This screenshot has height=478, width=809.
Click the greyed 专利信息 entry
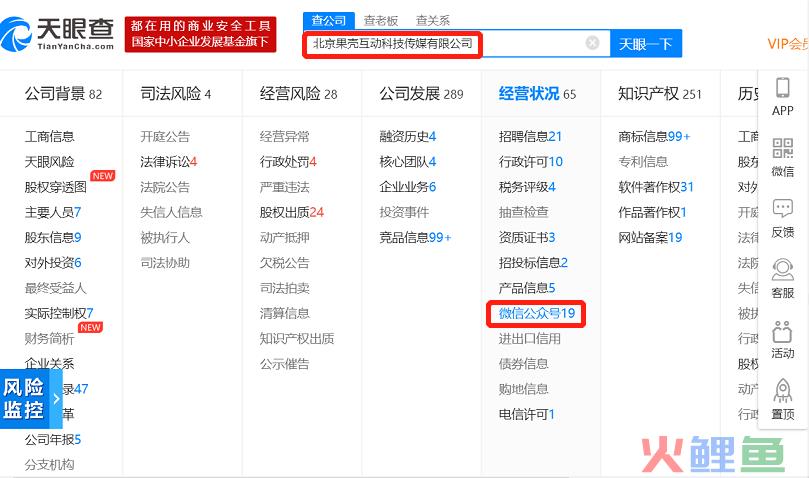[643, 162]
